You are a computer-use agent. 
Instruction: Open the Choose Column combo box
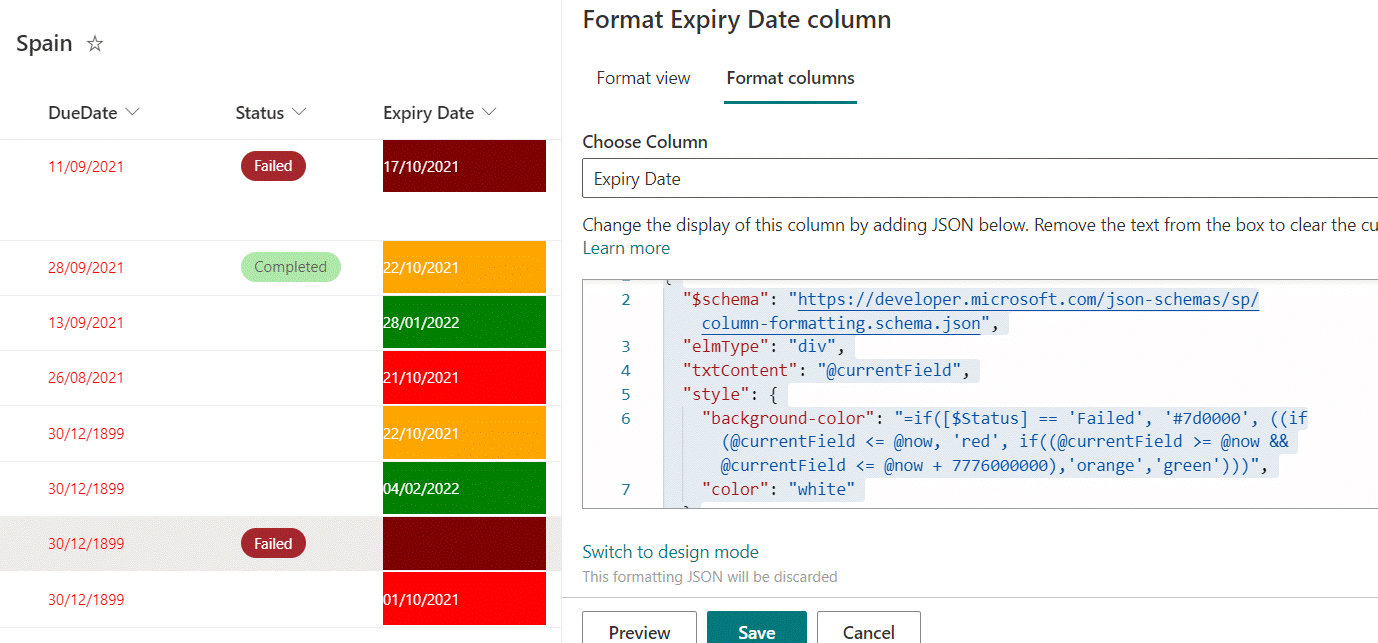point(980,180)
